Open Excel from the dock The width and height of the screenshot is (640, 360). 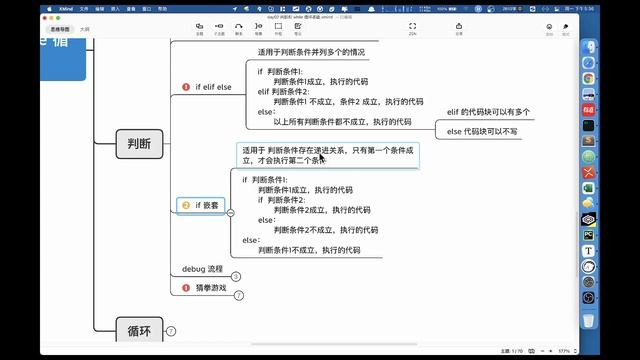[x=589, y=188]
